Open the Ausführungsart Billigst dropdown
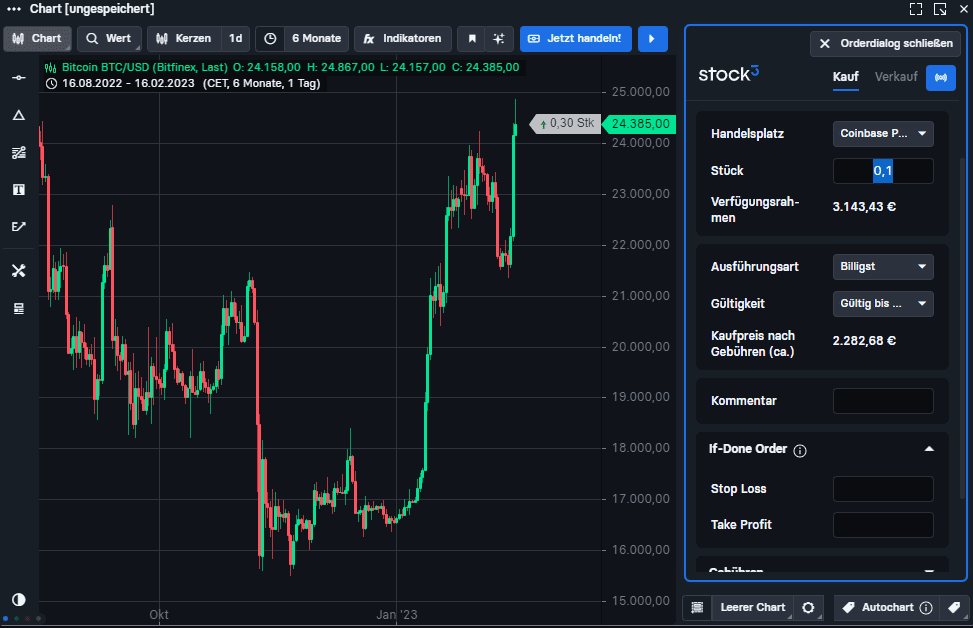The image size is (973, 628). pos(883,266)
